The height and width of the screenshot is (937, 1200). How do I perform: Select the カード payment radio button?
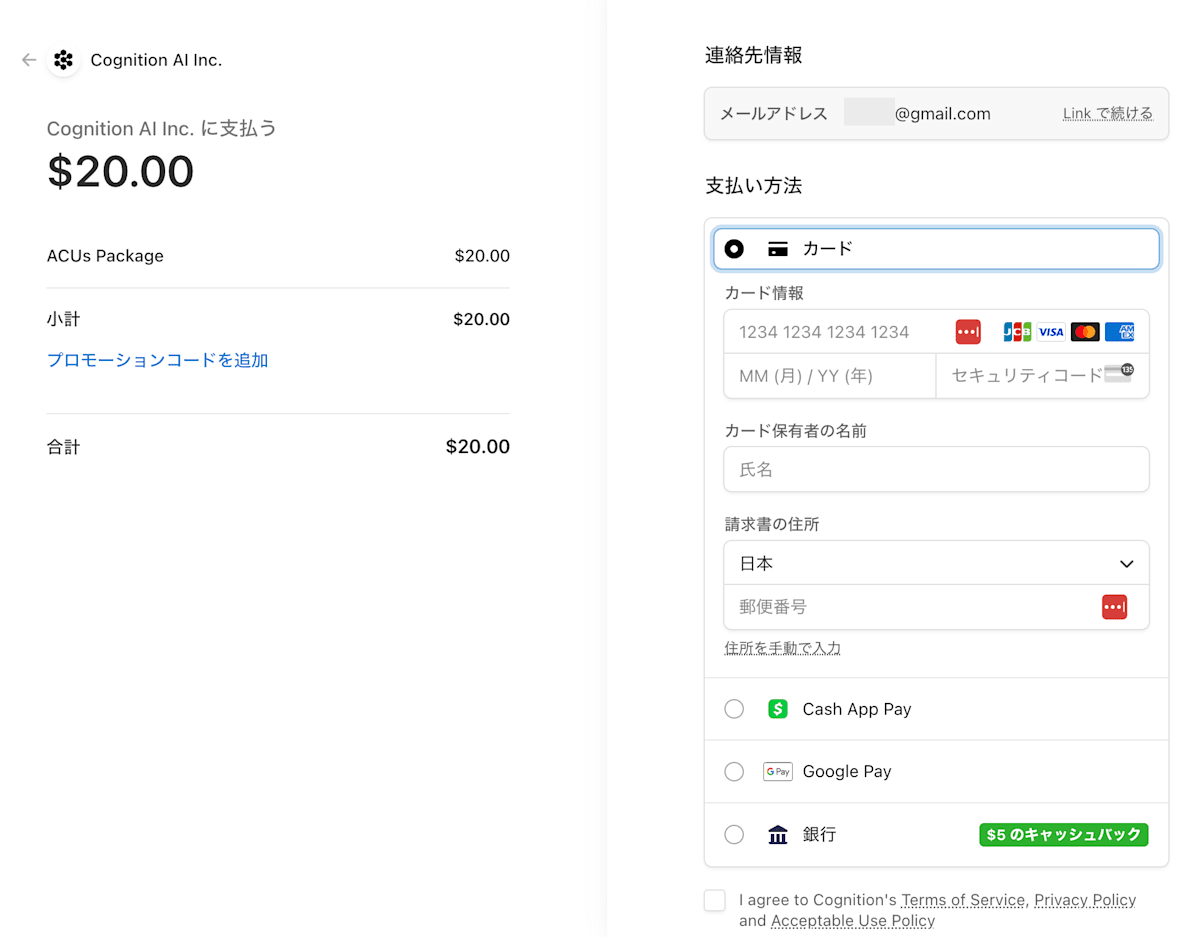pyautogui.click(x=734, y=249)
